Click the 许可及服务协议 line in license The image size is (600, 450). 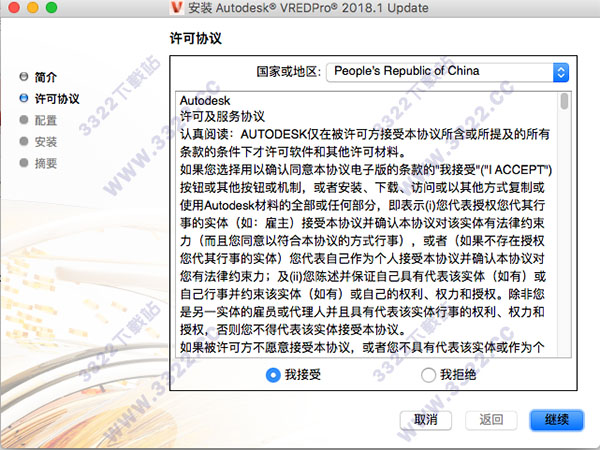(222, 116)
